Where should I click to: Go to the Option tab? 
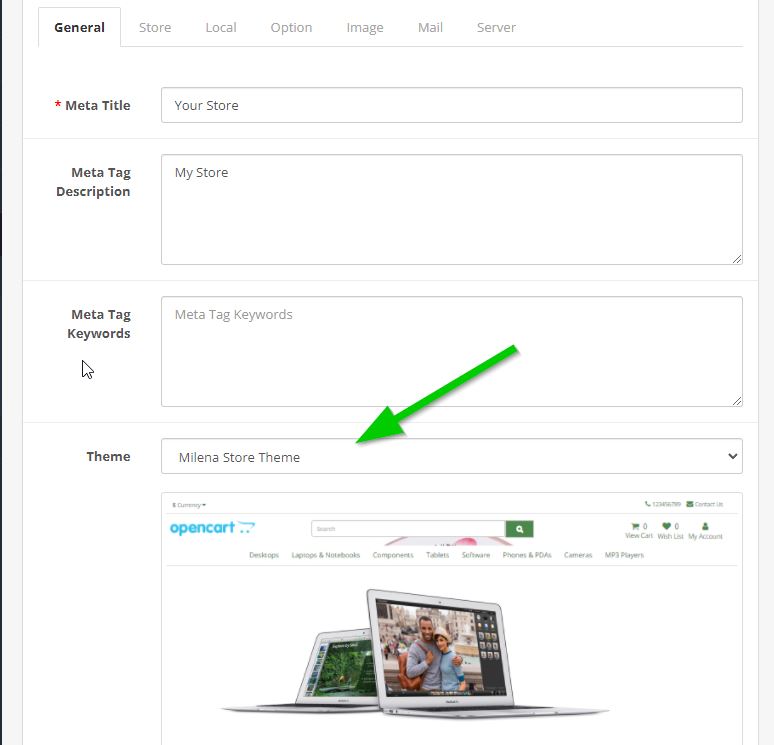[291, 27]
